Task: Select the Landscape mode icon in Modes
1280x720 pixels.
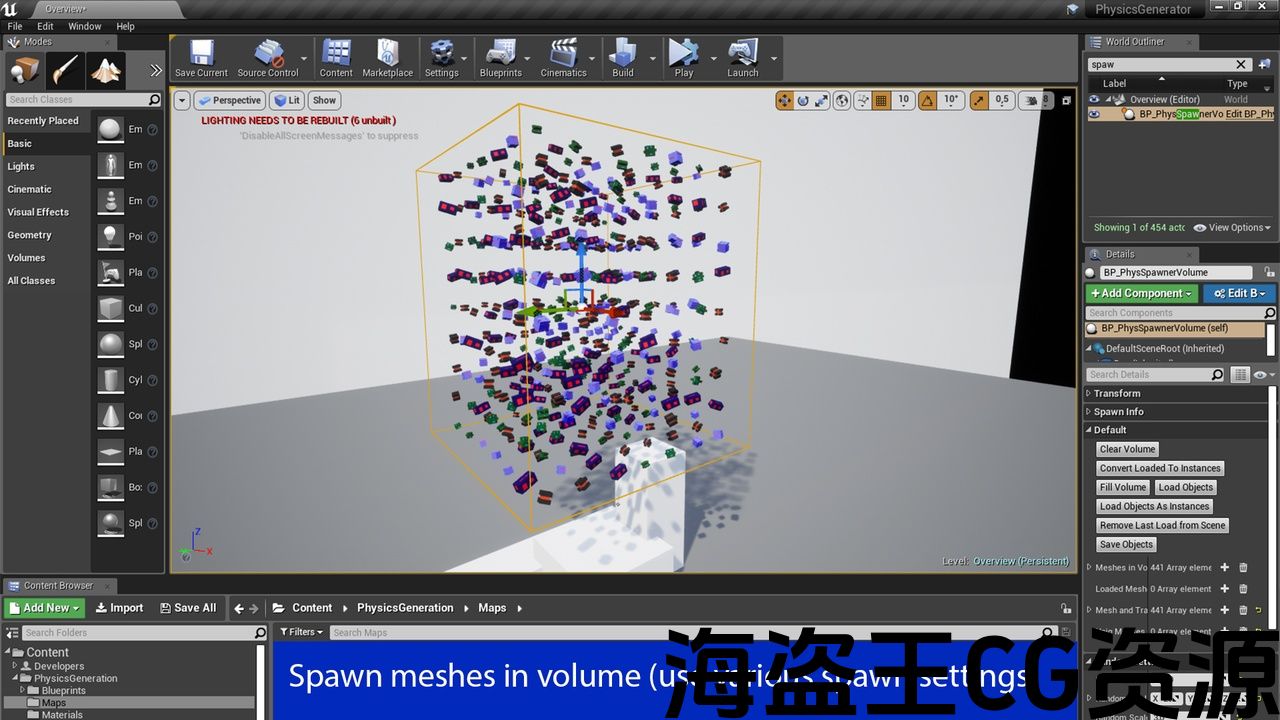Action: tap(106, 70)
